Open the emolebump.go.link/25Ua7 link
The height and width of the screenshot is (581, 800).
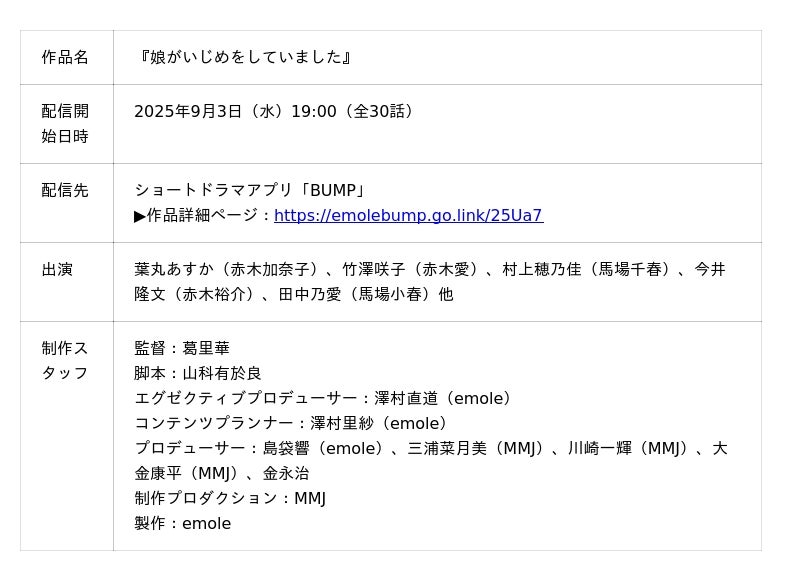click(408, 215)
